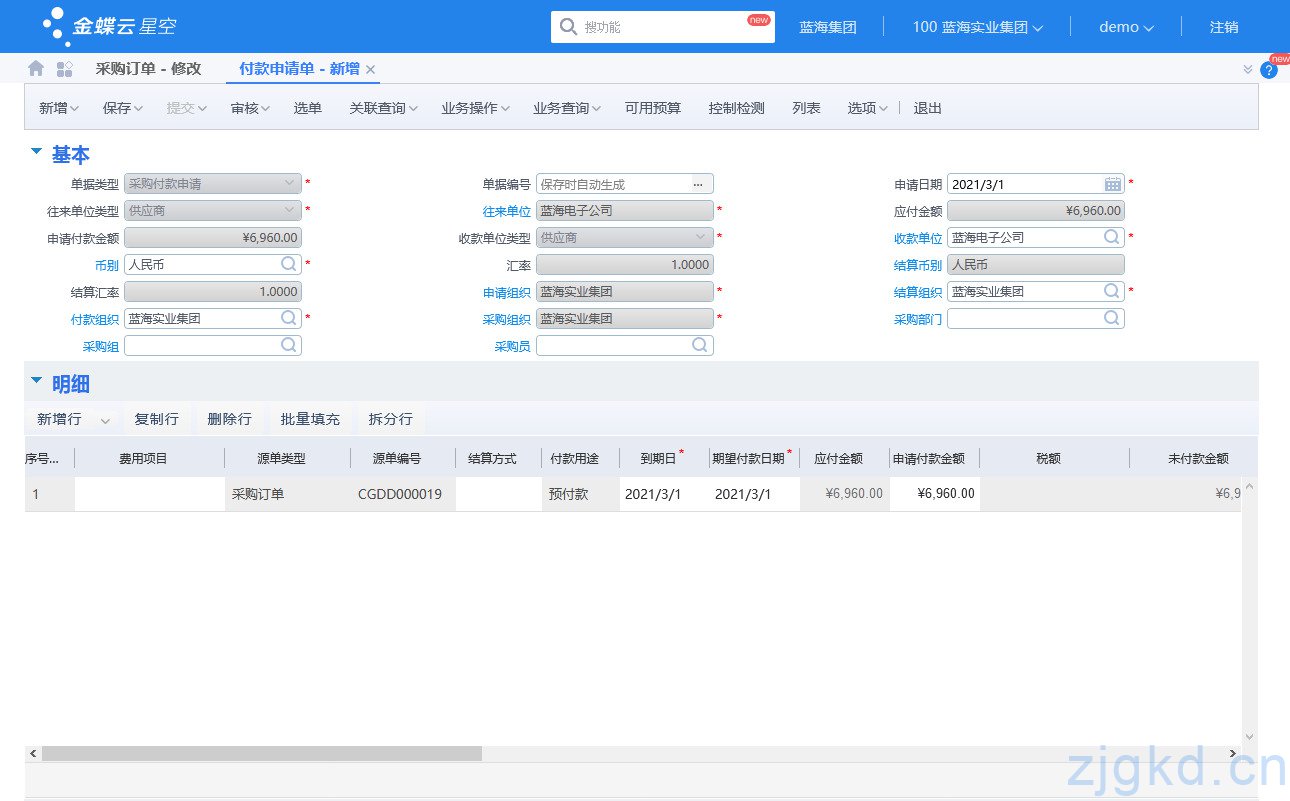Open the module grid icon beside home

click(x=62, y=70)
